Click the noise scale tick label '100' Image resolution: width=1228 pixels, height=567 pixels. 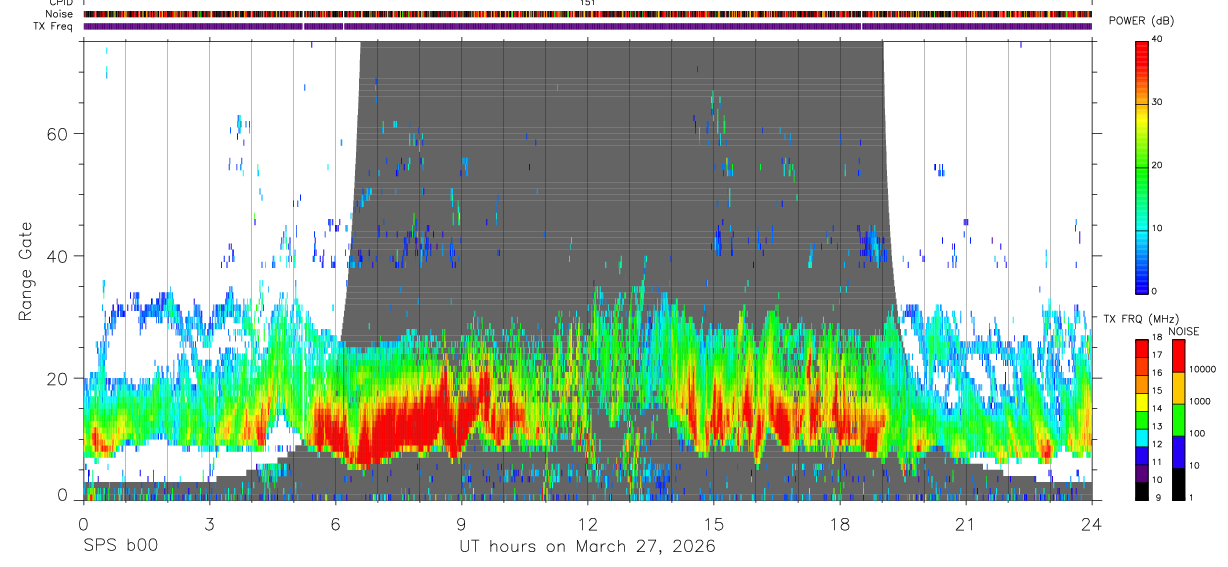pos(1197,433)
